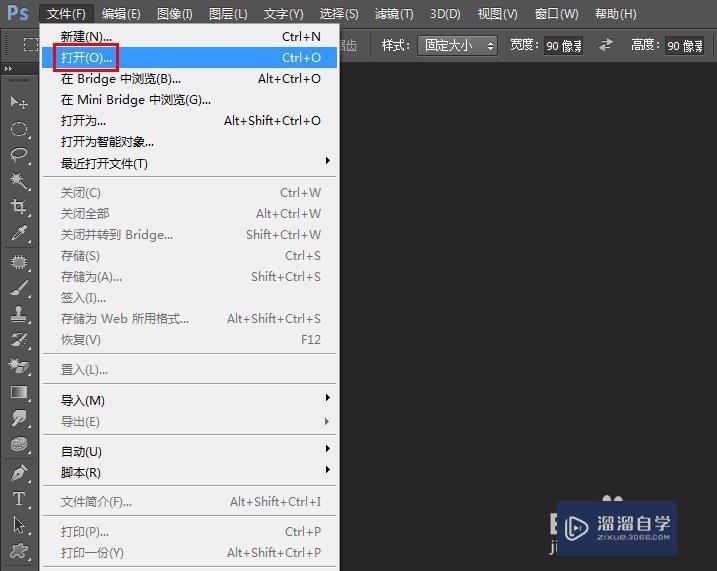
Task: Open the 滤镜(T) menu
Action: [x=394, y=14]
